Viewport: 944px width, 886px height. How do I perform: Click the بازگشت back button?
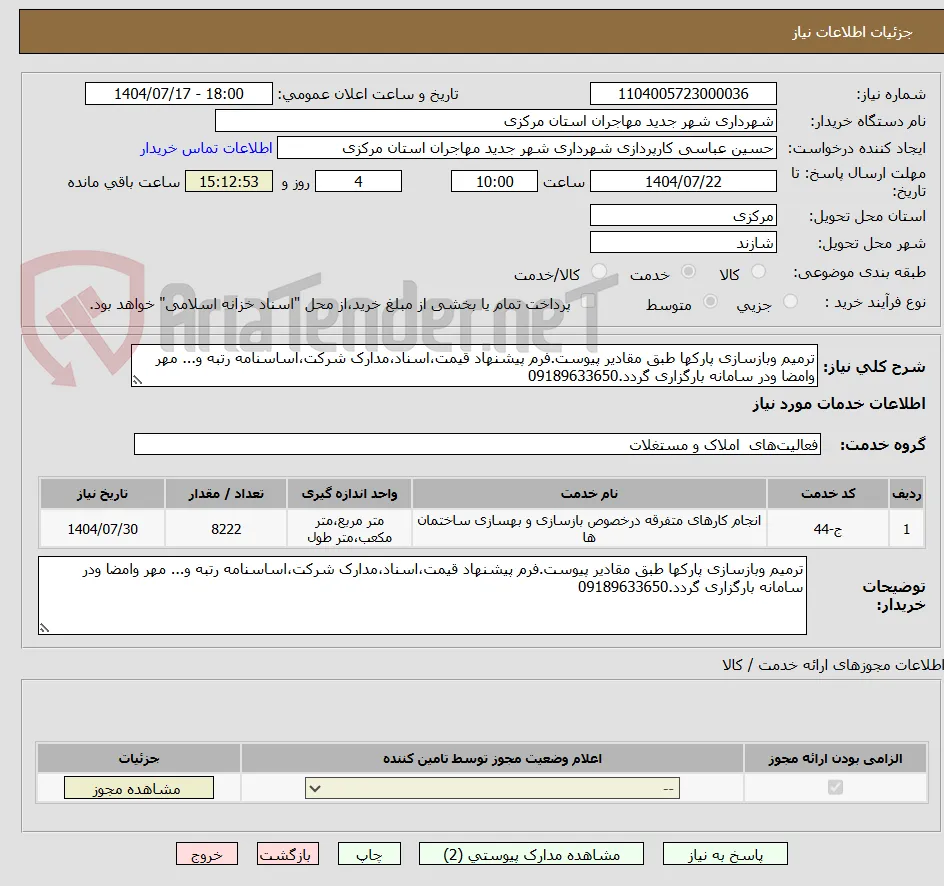point(288,854)
